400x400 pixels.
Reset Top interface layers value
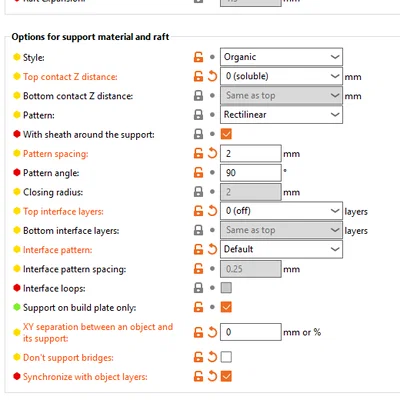pos(212,211)
